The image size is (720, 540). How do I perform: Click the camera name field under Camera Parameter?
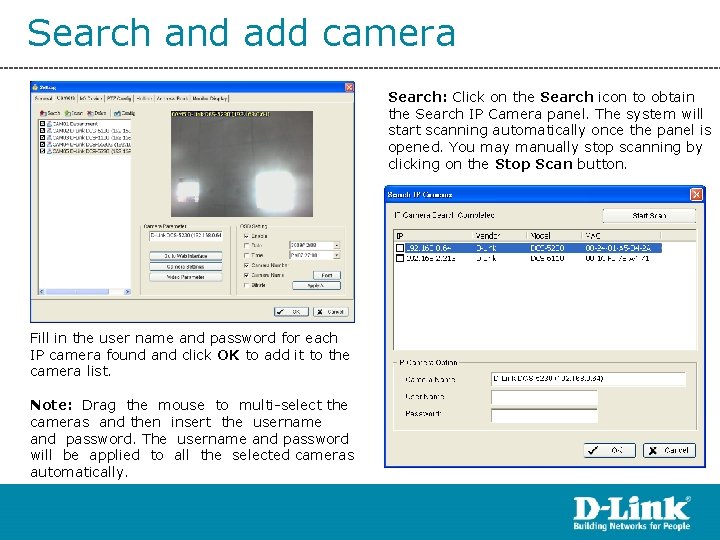[x=186, y=236]
